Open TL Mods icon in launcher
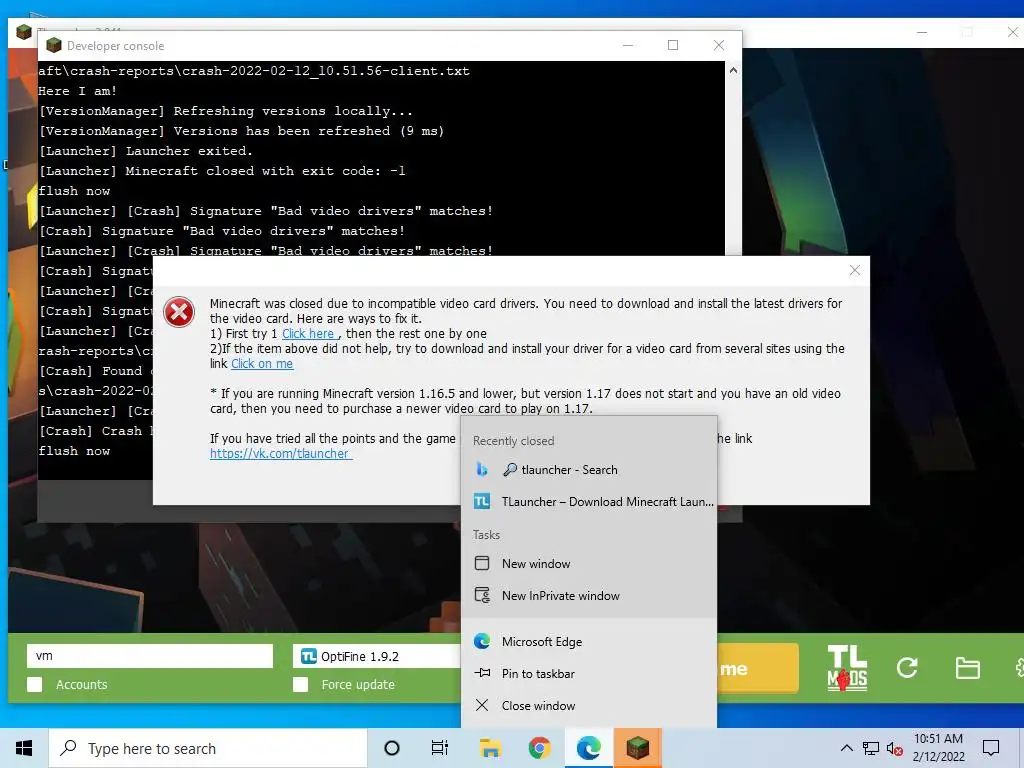The height and width of the screenshot is (768, 1024). click(847, 667)
